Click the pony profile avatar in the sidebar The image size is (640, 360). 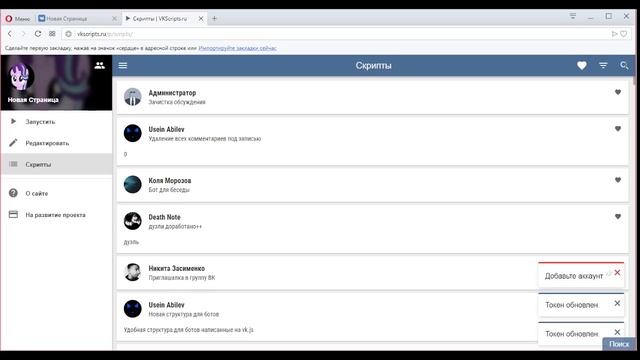20,77
